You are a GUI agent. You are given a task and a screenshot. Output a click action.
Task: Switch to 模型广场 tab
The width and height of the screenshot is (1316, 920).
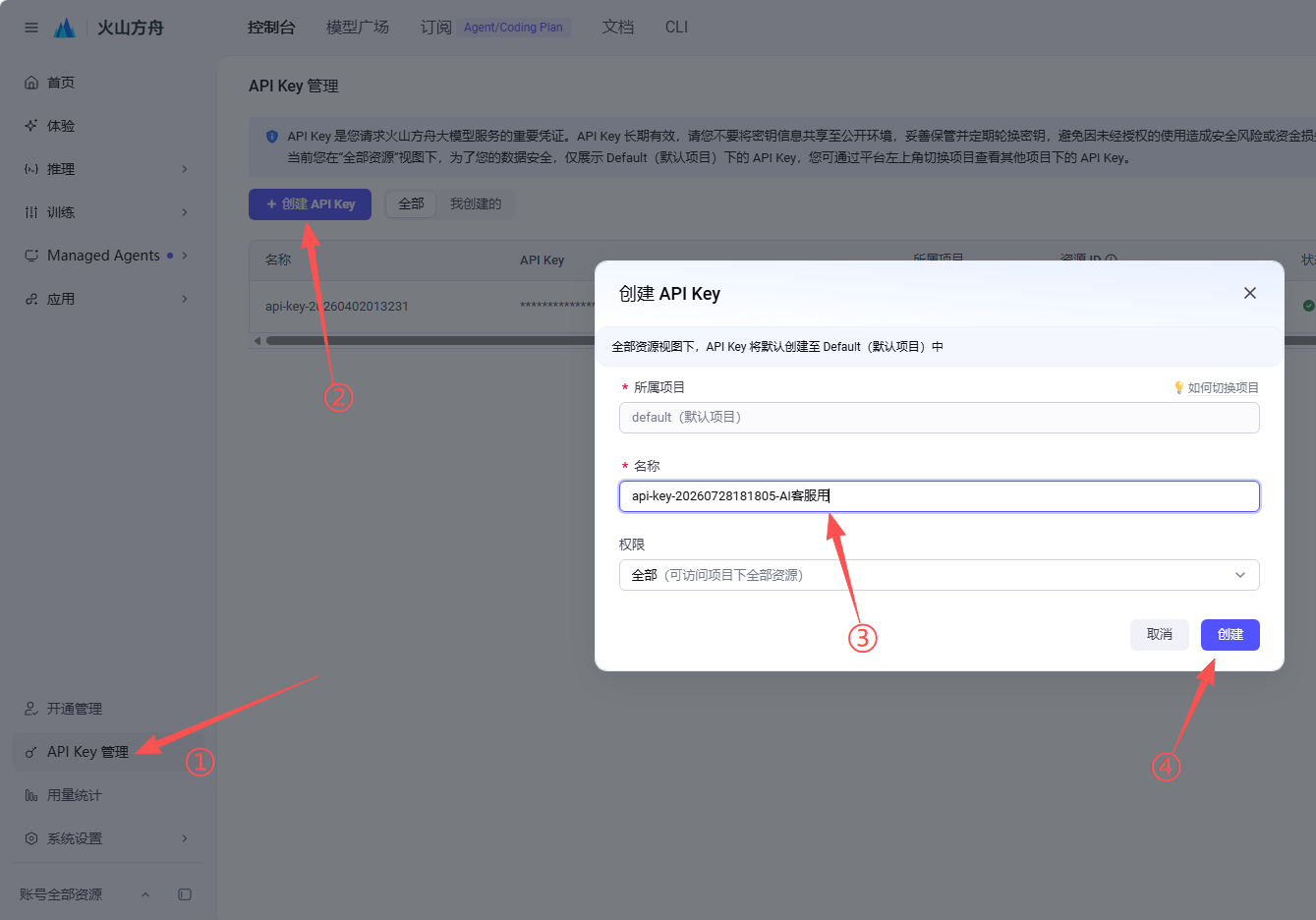click(x=358, y=28)
